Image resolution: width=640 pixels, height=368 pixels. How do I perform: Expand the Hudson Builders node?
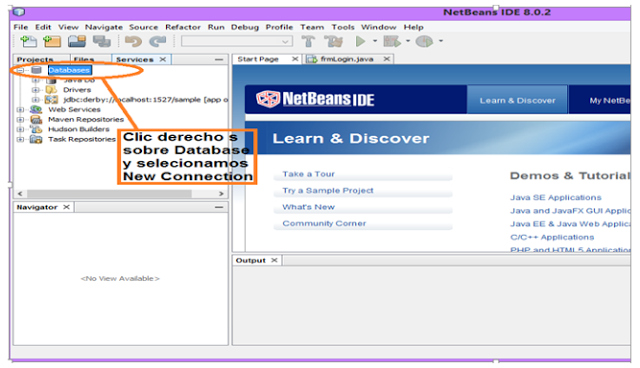point(20,129)
